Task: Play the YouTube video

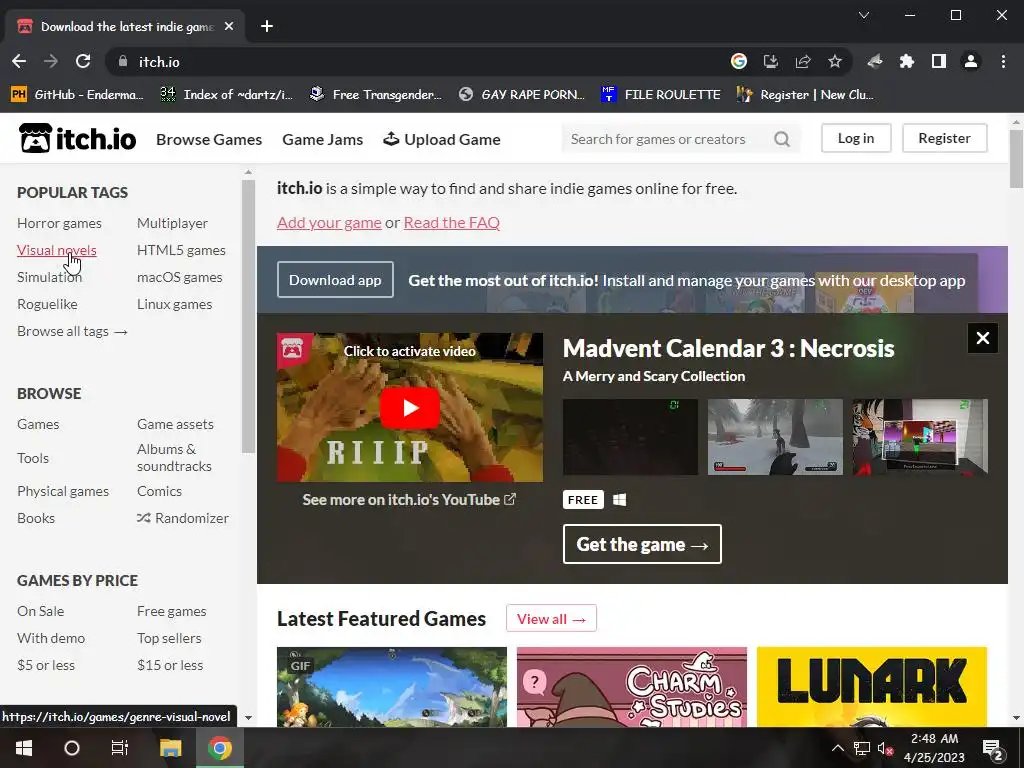Action: coord(409,408)
